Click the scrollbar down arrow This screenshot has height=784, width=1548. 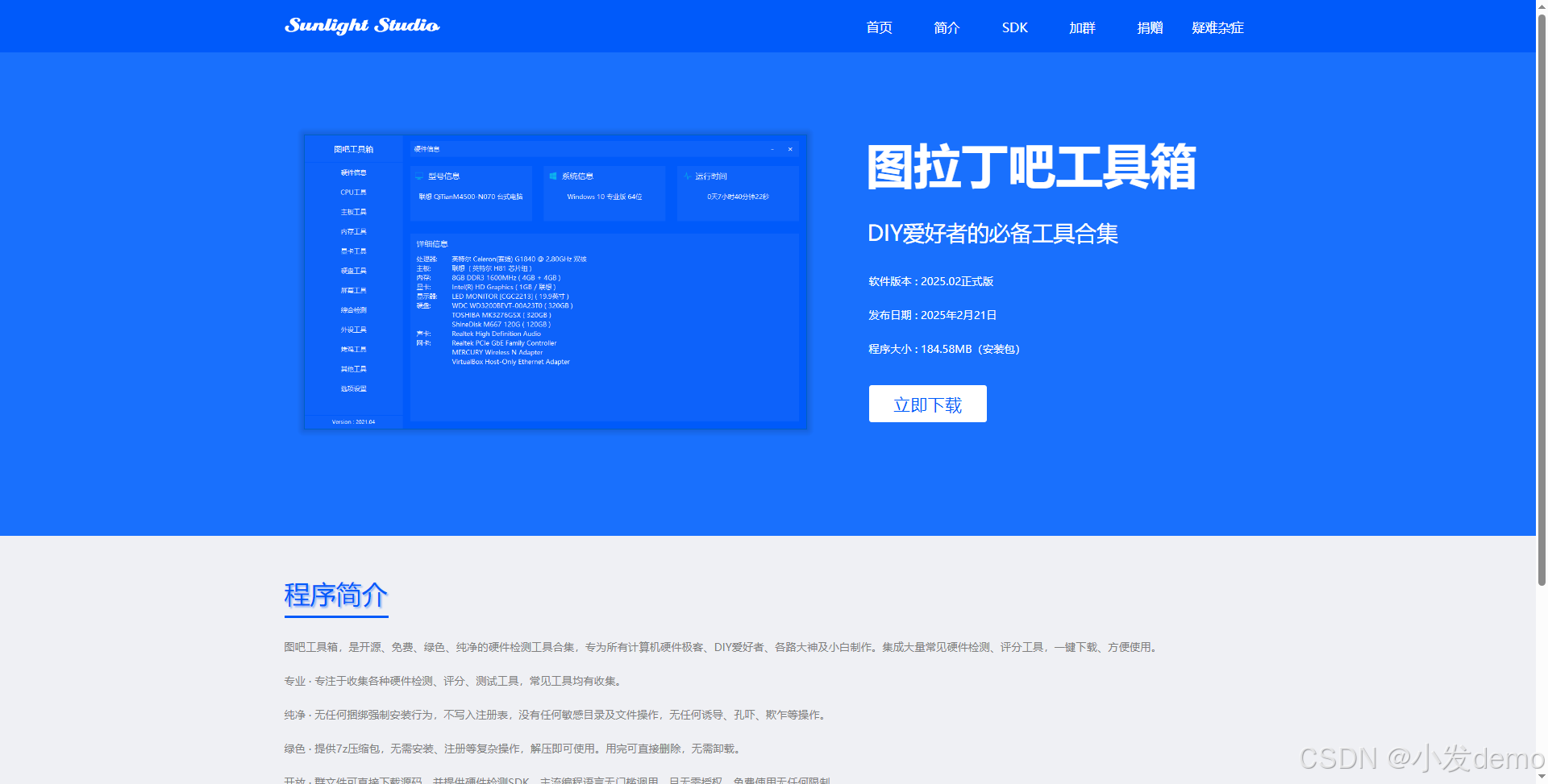(x=1542, y=778)
